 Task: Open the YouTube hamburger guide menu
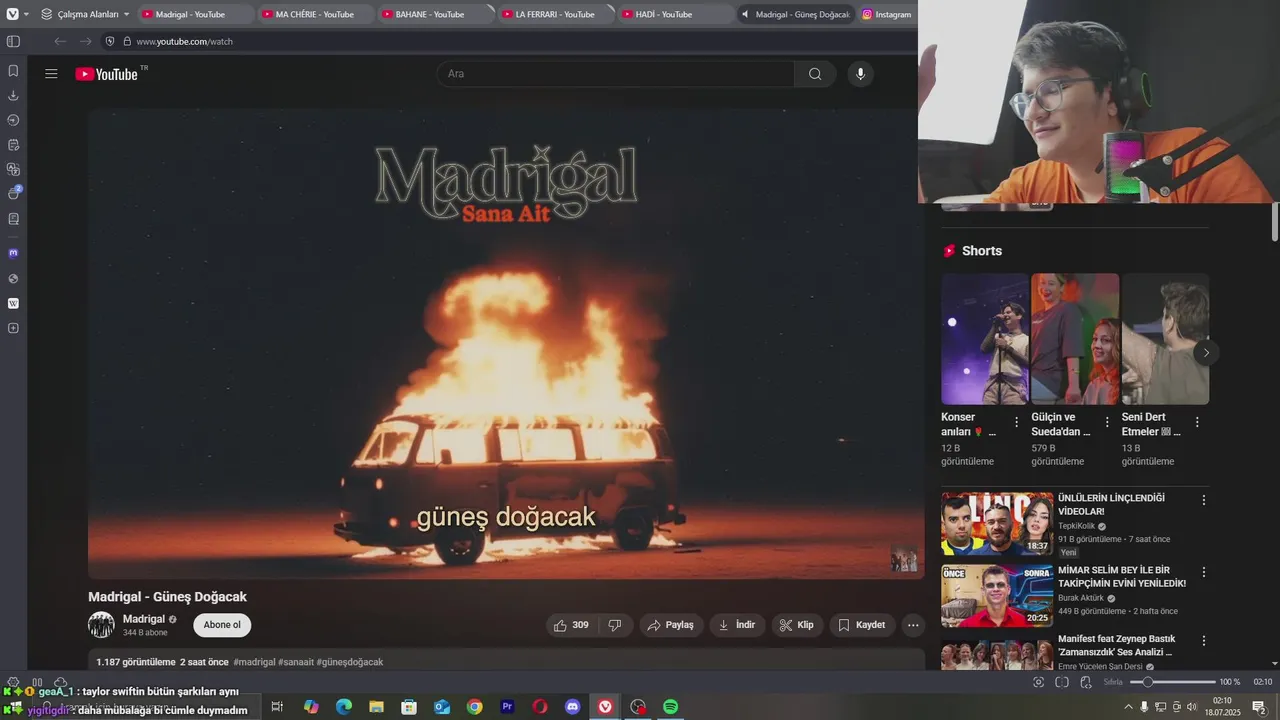(x=51, y=74)
